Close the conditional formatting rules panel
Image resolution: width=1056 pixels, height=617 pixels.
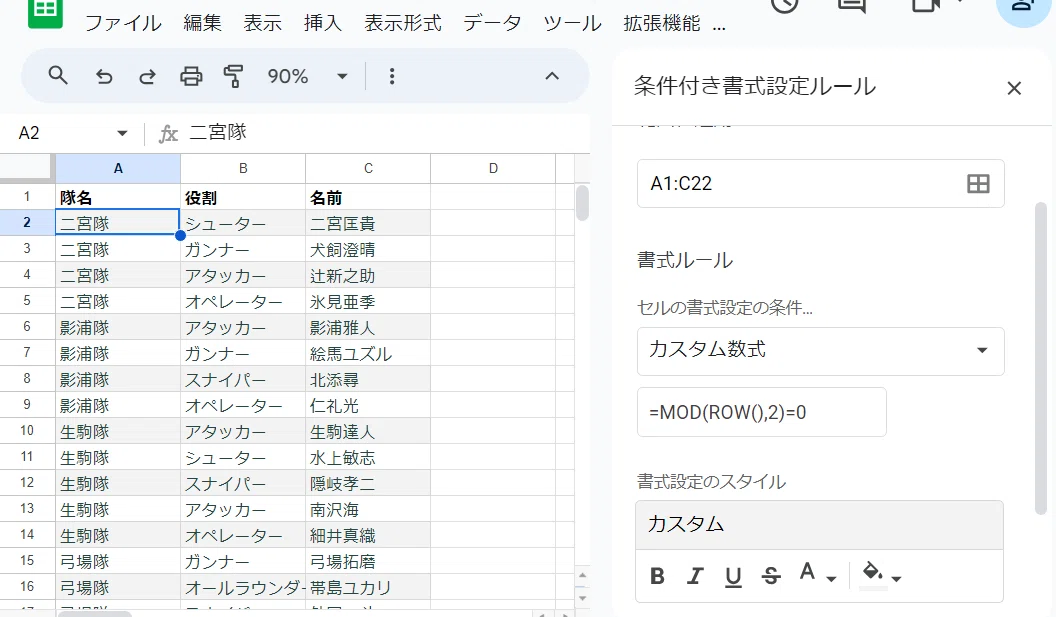pyautogui.click(x=1014, y=88)
